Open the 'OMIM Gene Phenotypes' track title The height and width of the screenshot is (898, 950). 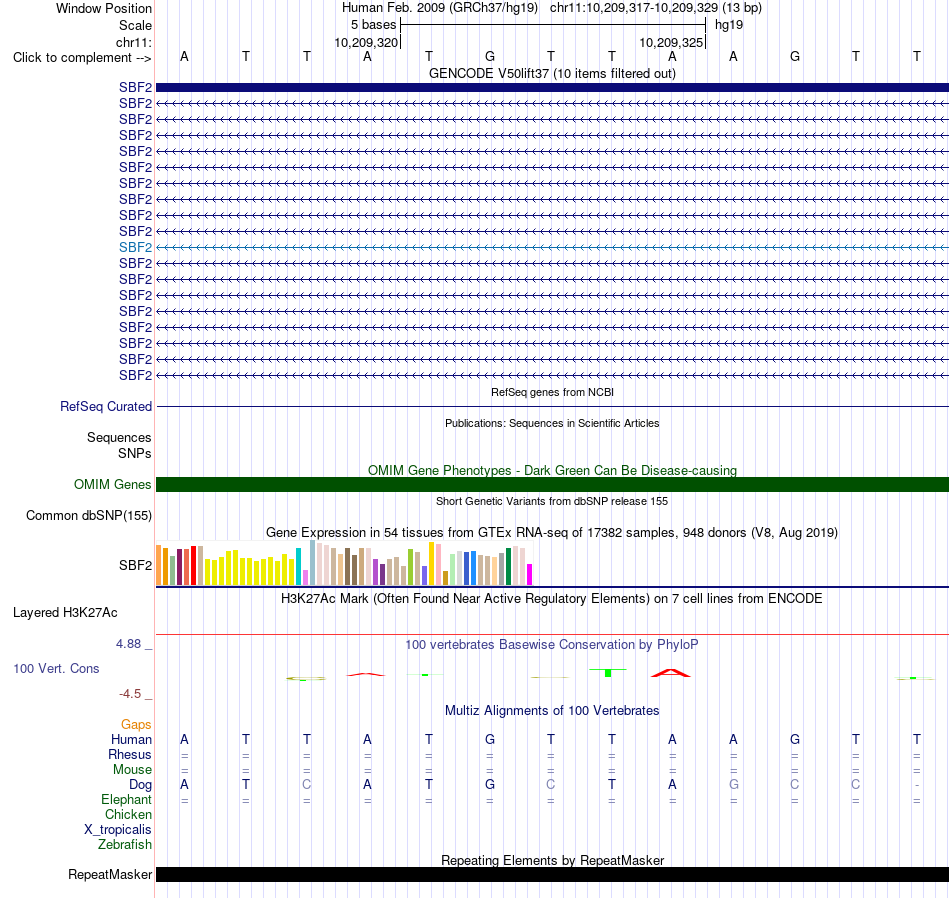tap(552, 470)
